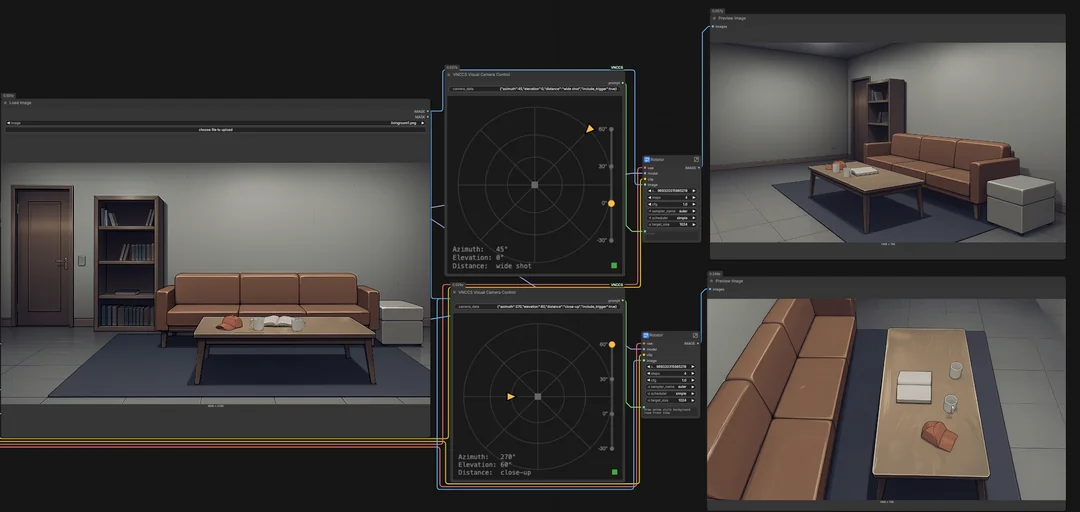Collapse the Load Image node via its dot
Screen dimensions: 1080x512
[6, 103]
